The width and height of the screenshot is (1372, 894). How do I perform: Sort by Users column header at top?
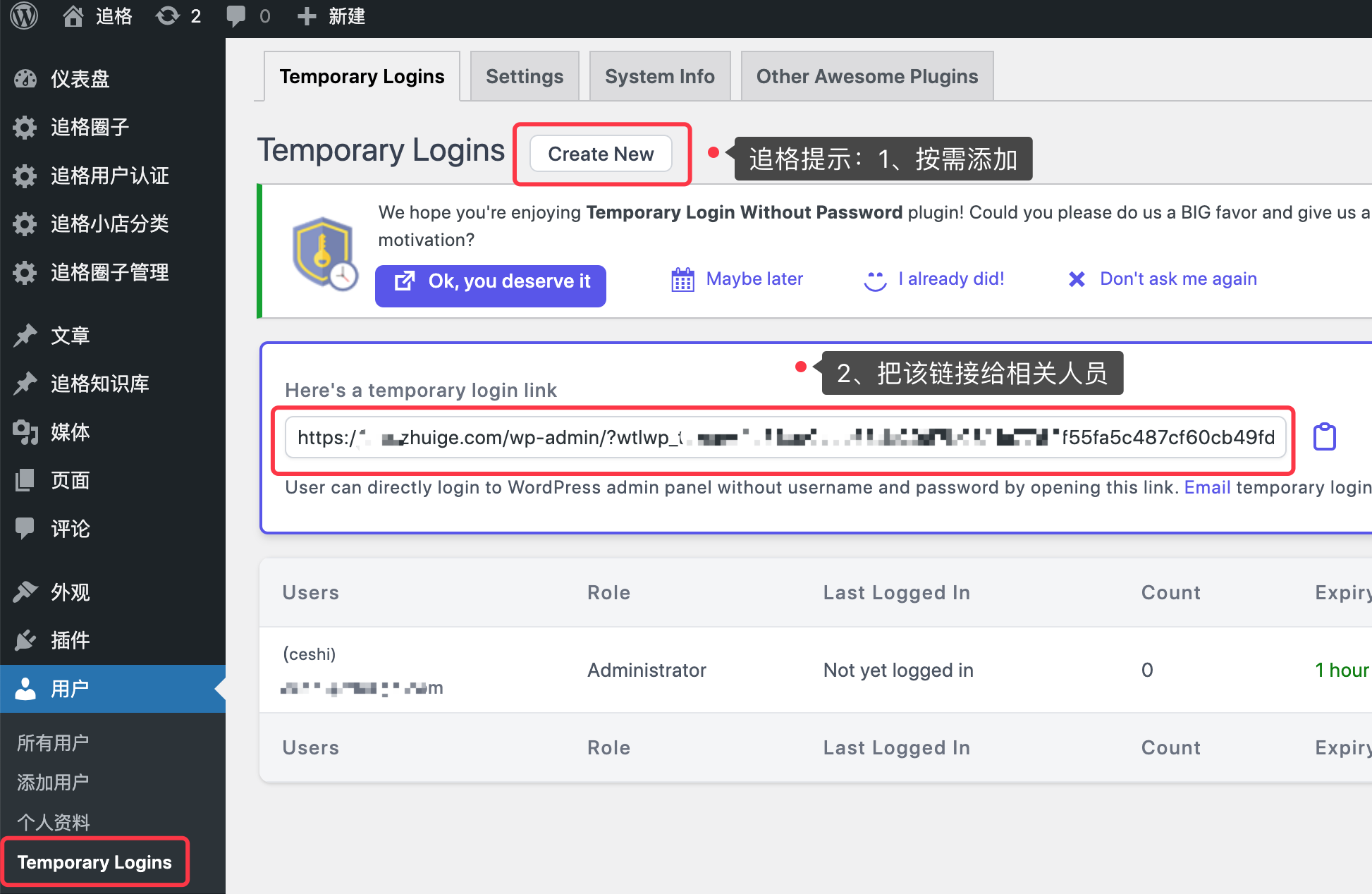point(310,593)
